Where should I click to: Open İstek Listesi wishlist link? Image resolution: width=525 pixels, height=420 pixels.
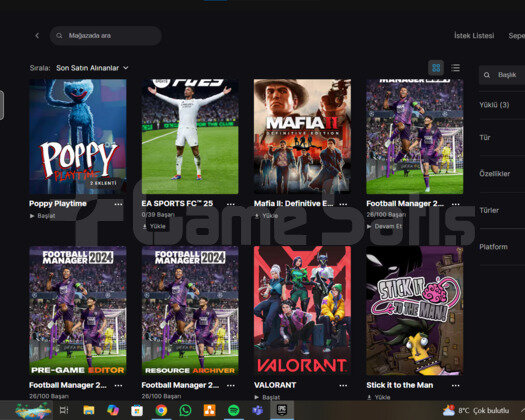(x=474, y=36)
